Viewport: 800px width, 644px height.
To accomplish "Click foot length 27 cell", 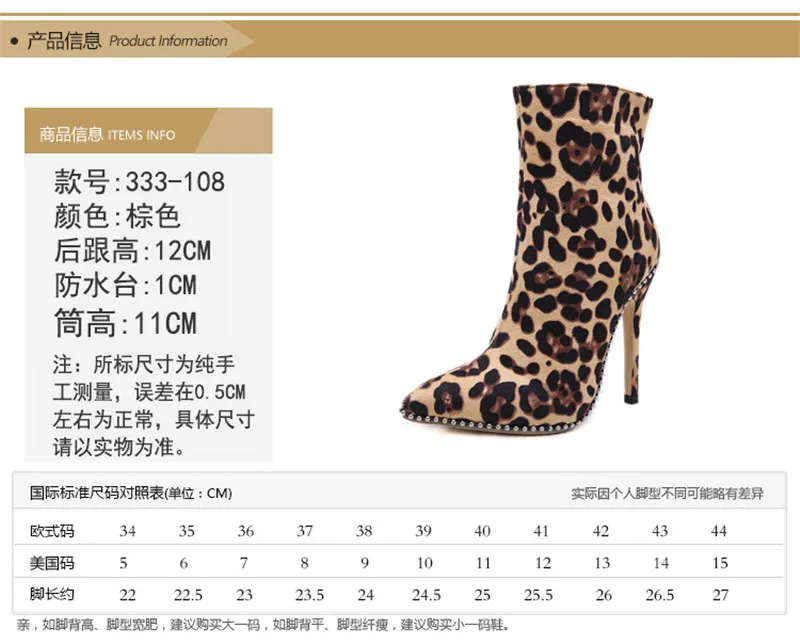I will 720,595.
